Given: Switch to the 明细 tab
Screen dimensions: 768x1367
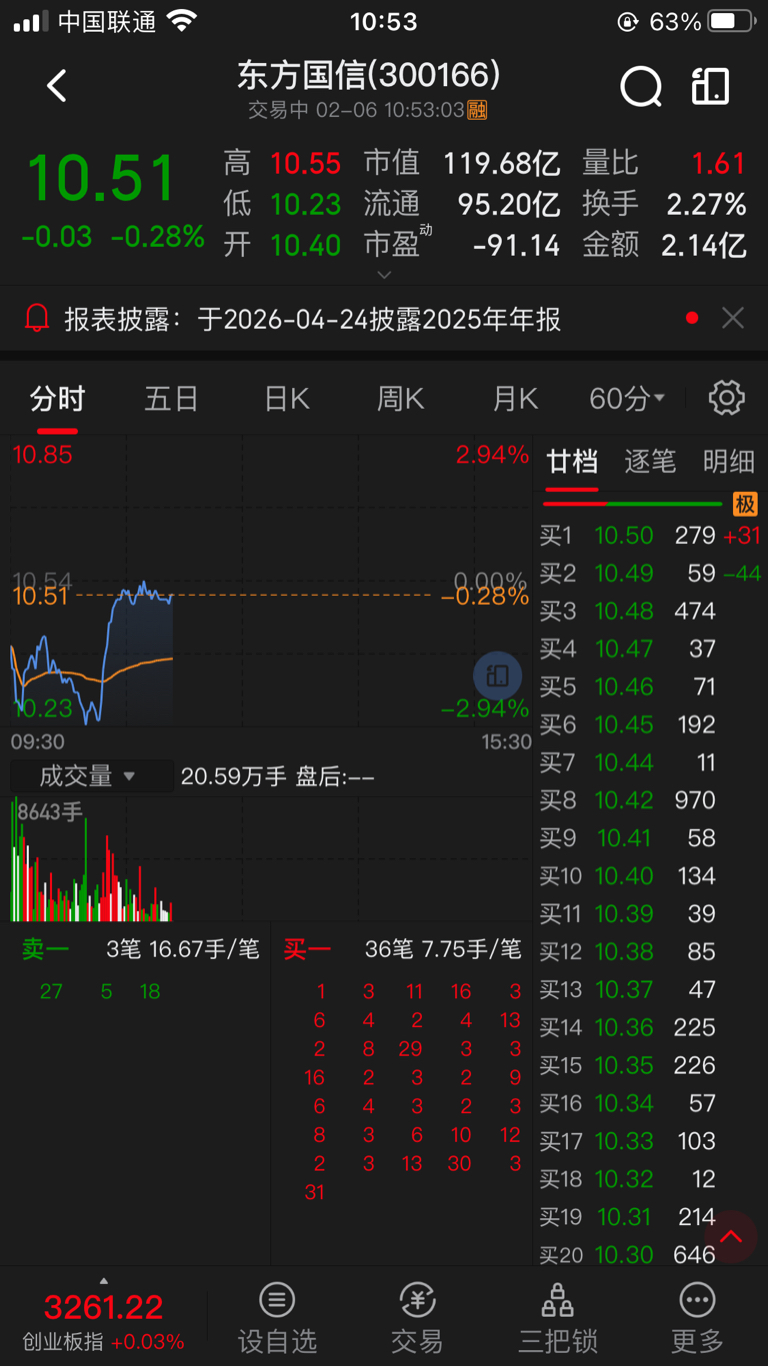Looking at the screenshot, I should [x=728, y=461].
